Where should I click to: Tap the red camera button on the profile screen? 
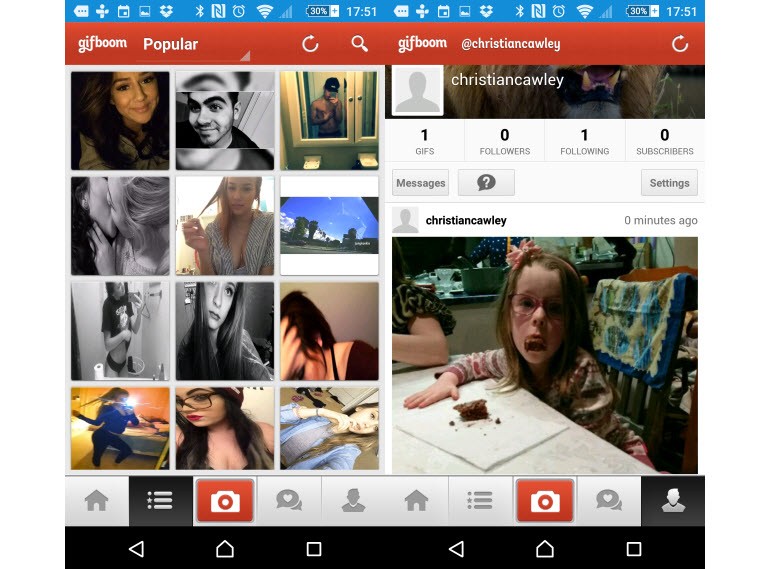[x=545, y=501]
